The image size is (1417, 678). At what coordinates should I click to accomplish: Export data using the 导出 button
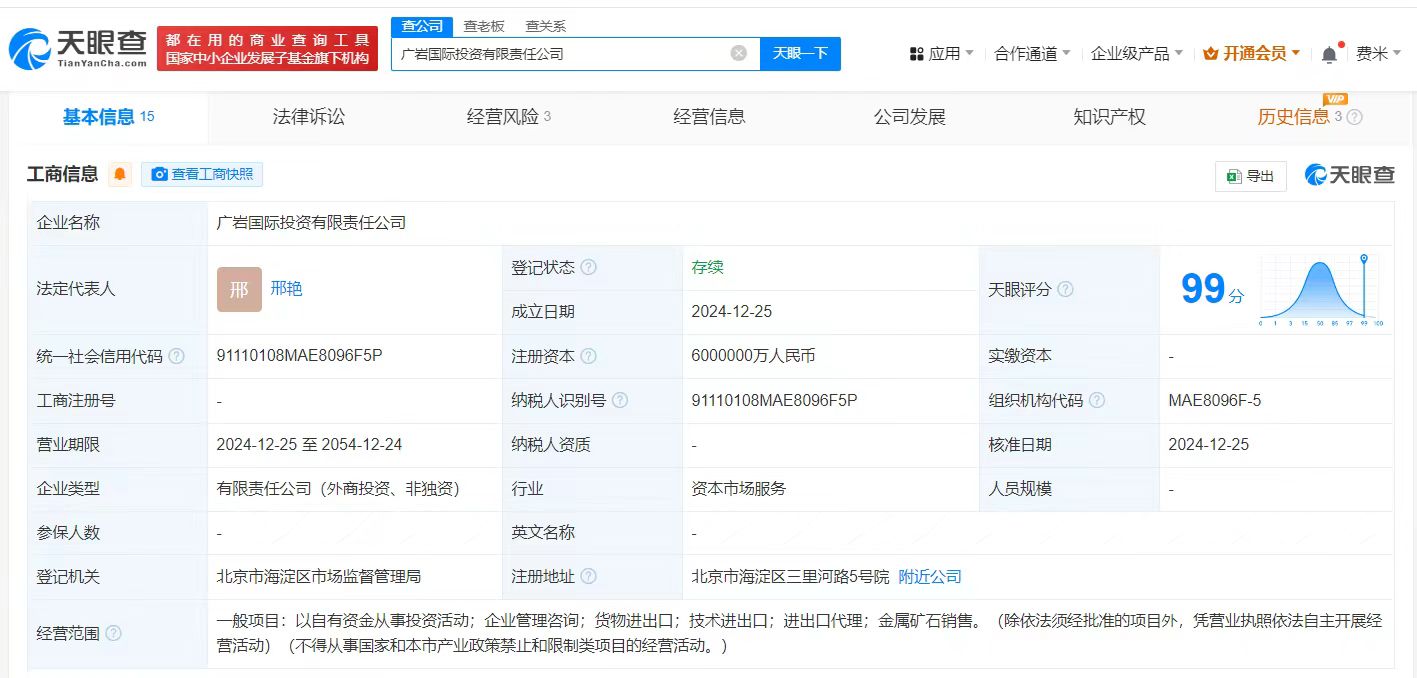pos(1250,176)
